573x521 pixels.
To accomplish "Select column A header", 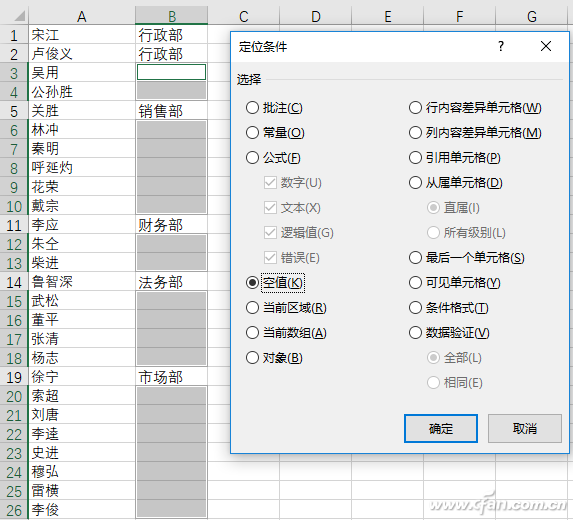I will (82, 16).
